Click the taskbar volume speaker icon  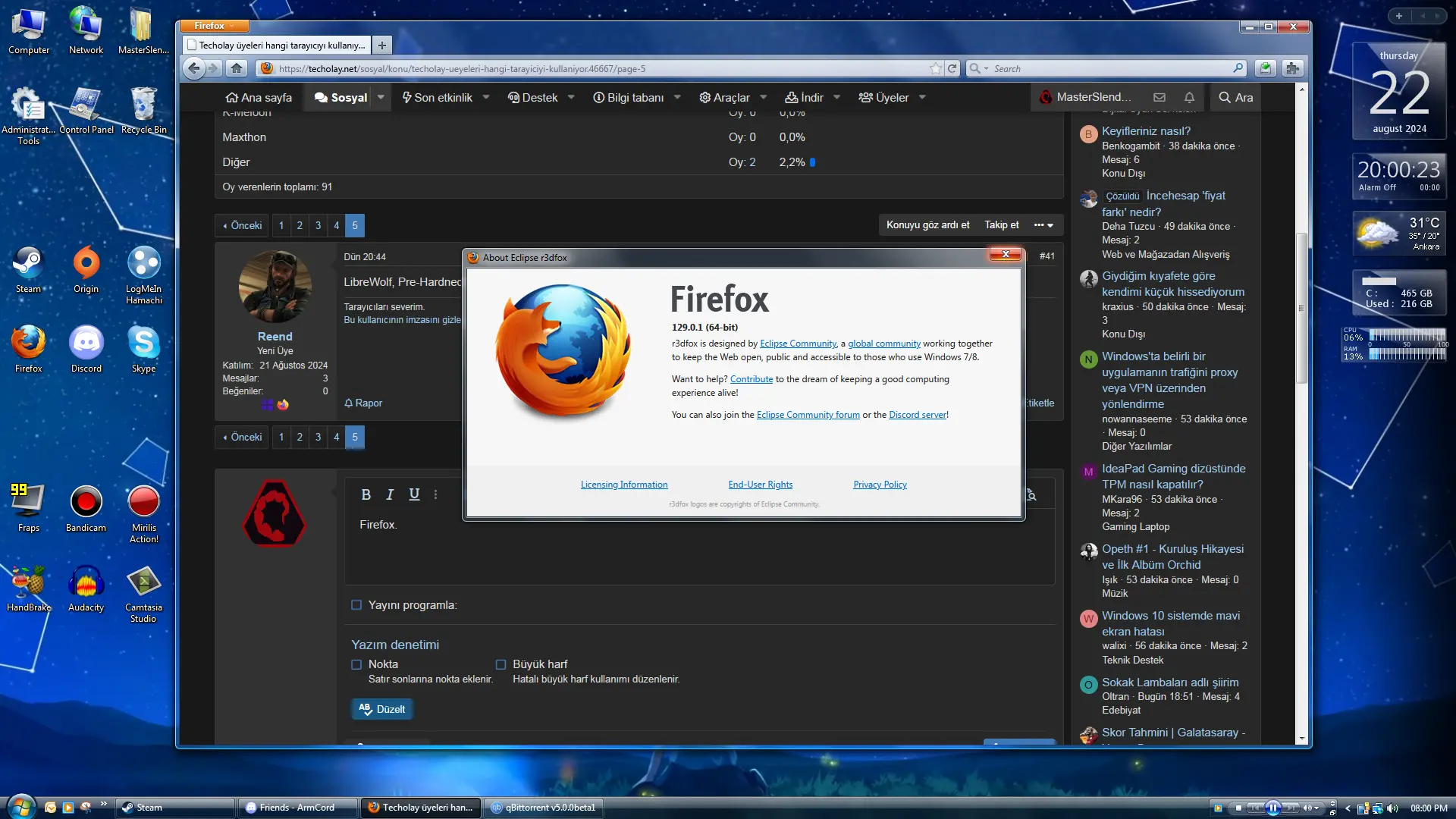point(1392,808)
